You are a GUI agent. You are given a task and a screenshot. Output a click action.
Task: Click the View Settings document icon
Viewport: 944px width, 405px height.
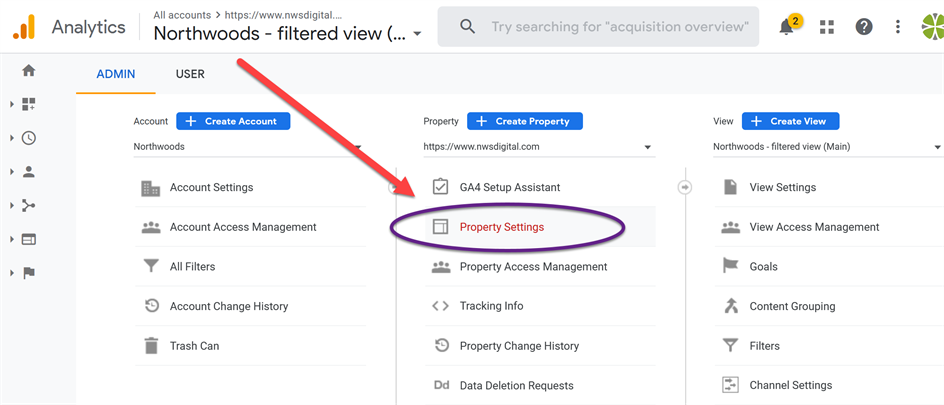[730, 187]
